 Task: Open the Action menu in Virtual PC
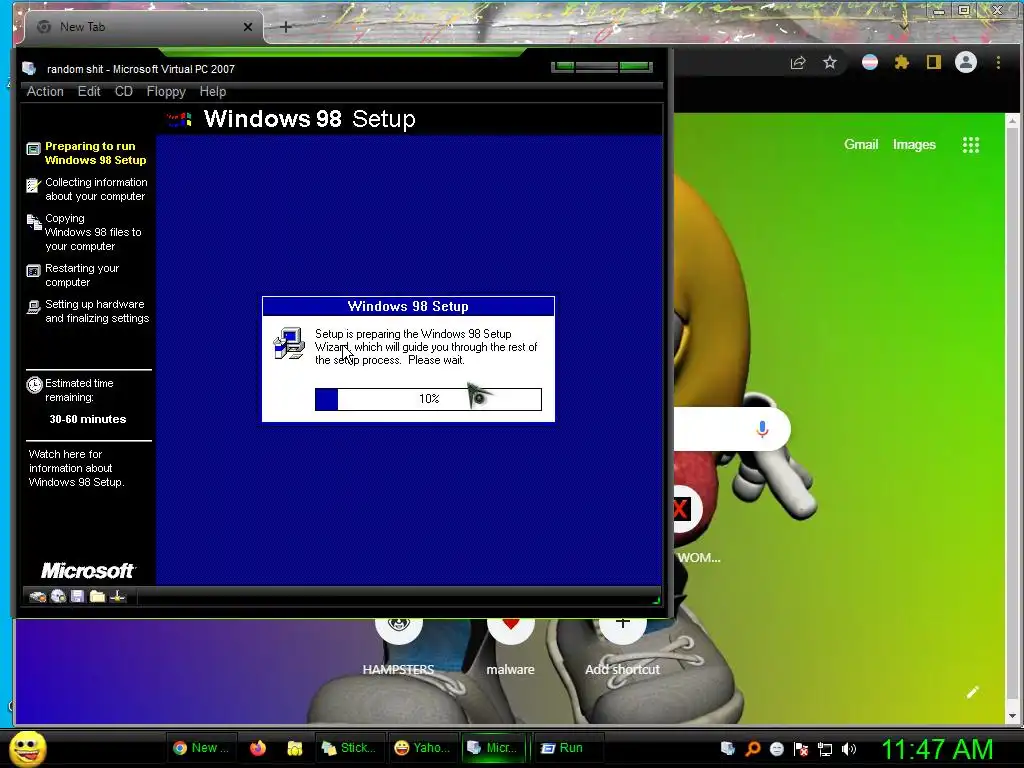[x=45, y=91]
